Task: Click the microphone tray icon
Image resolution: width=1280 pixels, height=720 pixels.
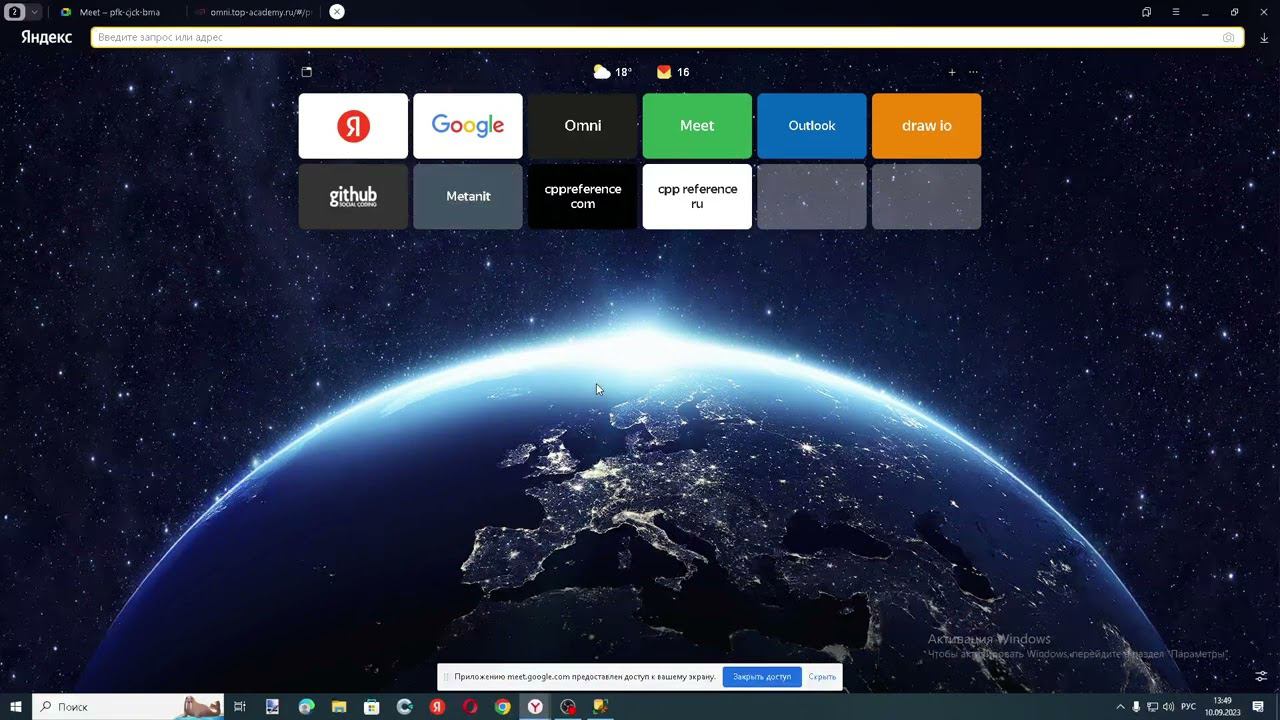Action: click(x=1136, y=707)
